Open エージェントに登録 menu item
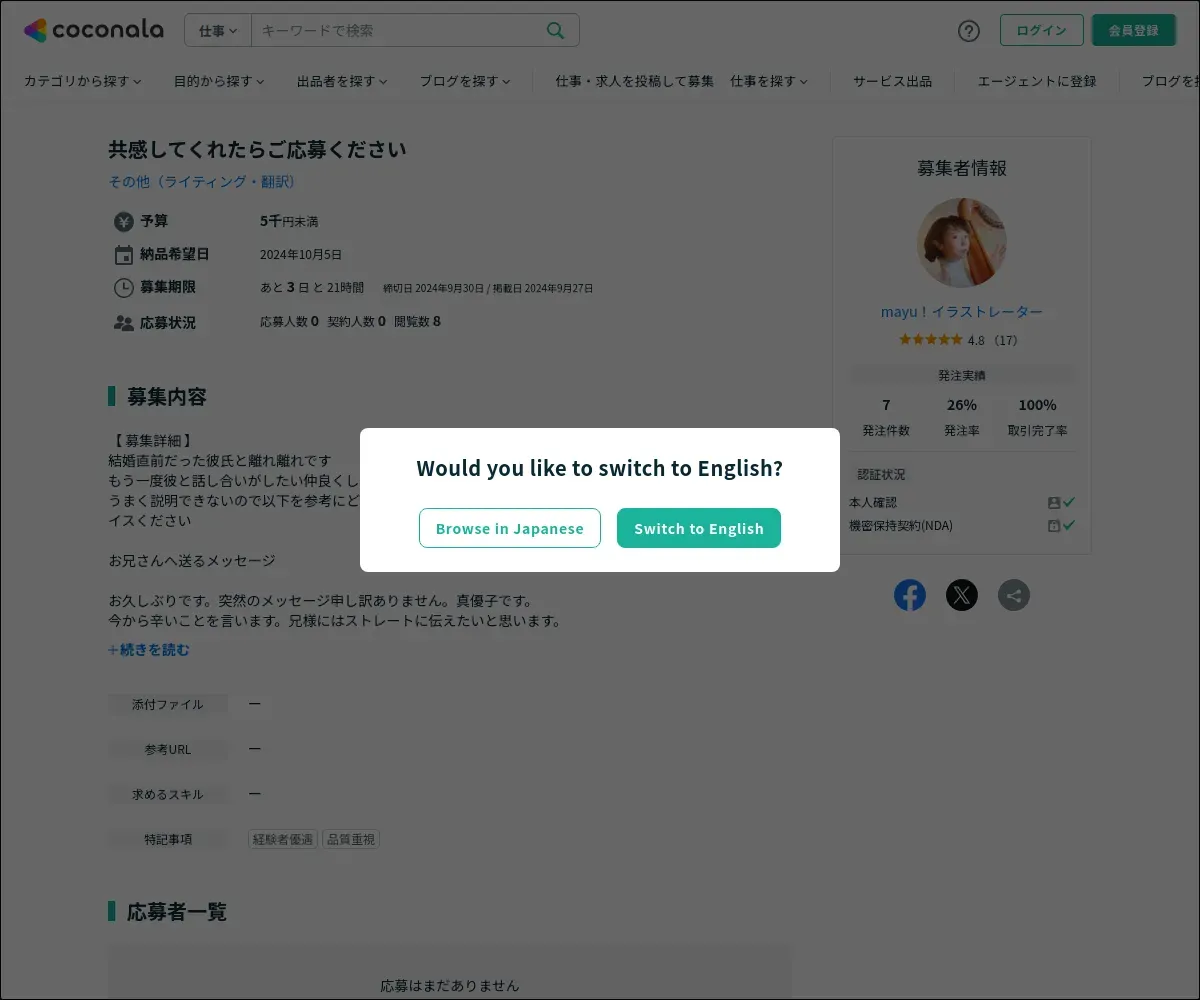 click(1037, 81)
